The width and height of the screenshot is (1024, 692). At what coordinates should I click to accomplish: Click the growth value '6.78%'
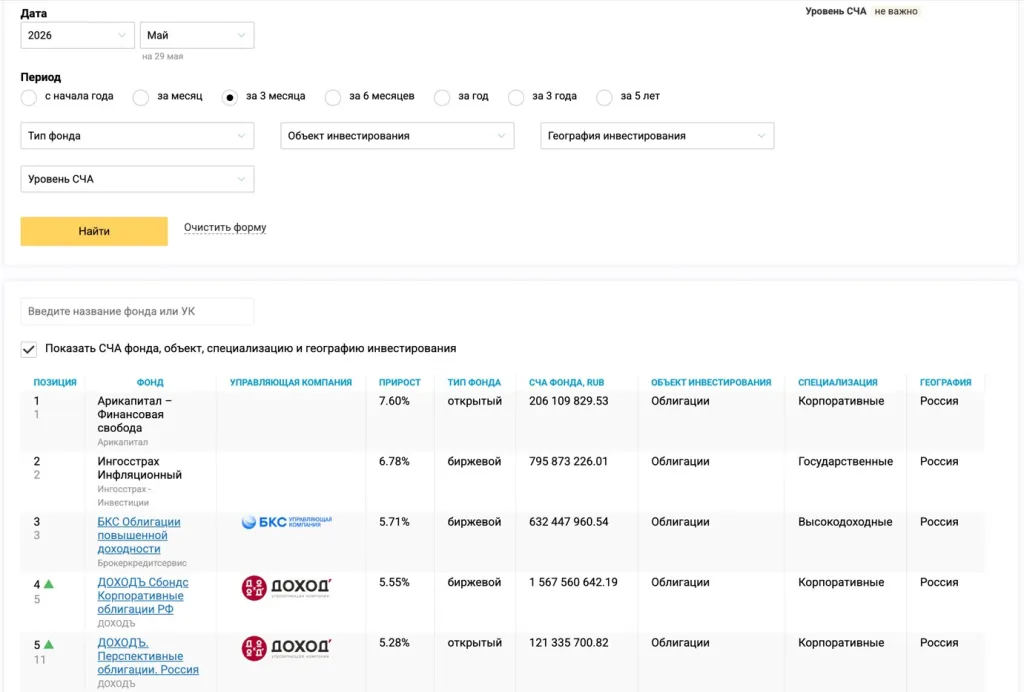pyautogui.click(x=394, y=462)
